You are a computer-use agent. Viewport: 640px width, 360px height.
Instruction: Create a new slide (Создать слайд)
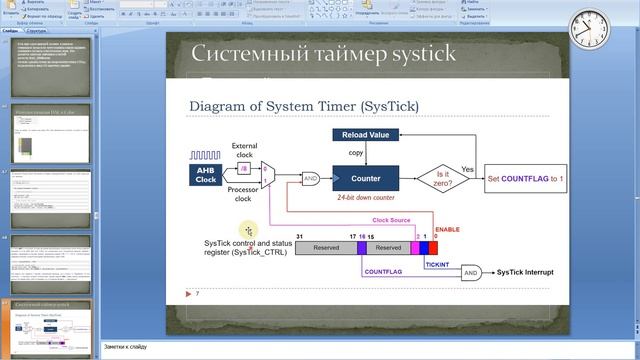click(74, 10)
